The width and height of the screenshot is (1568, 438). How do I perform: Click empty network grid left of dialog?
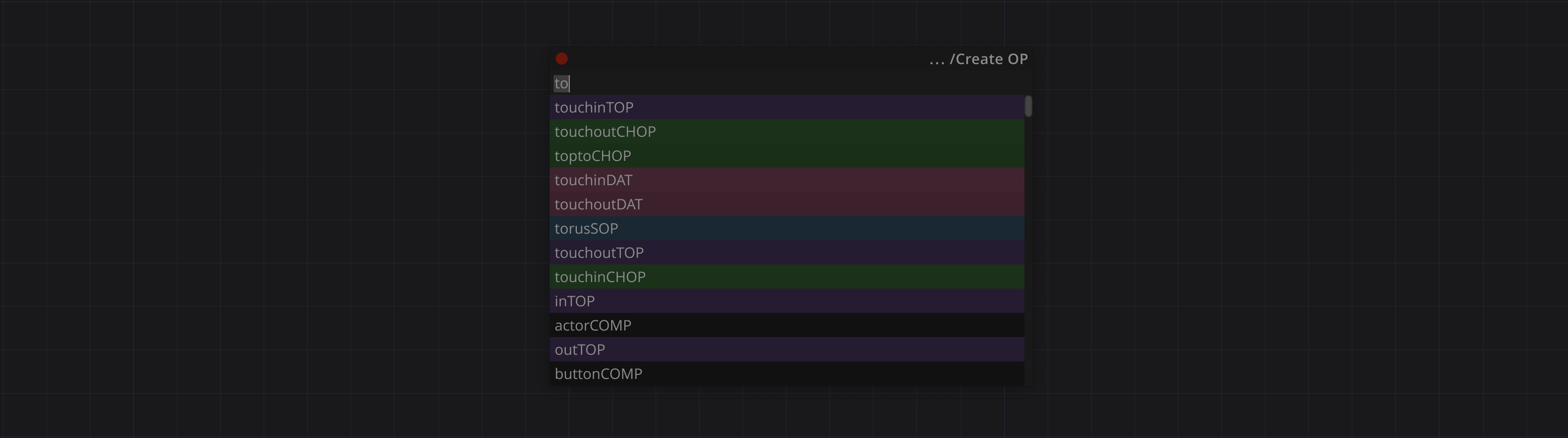(x=274, y=219)
